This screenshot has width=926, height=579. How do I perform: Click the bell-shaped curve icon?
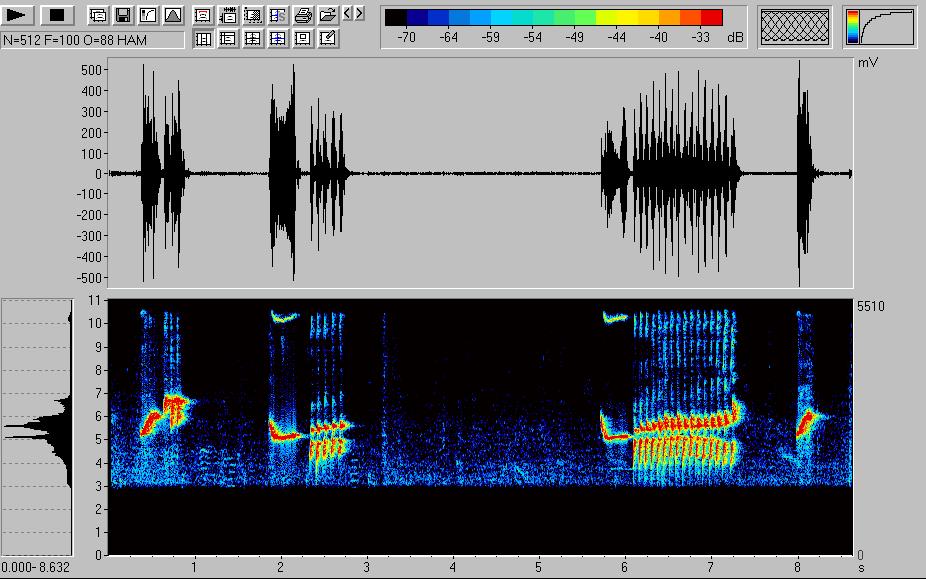pos(172,15)
